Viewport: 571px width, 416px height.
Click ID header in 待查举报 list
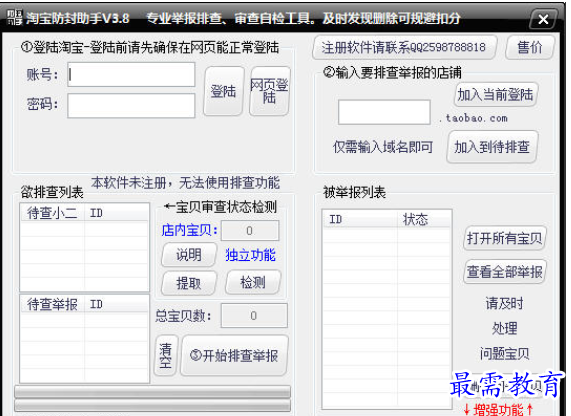(x=117, y=304)
